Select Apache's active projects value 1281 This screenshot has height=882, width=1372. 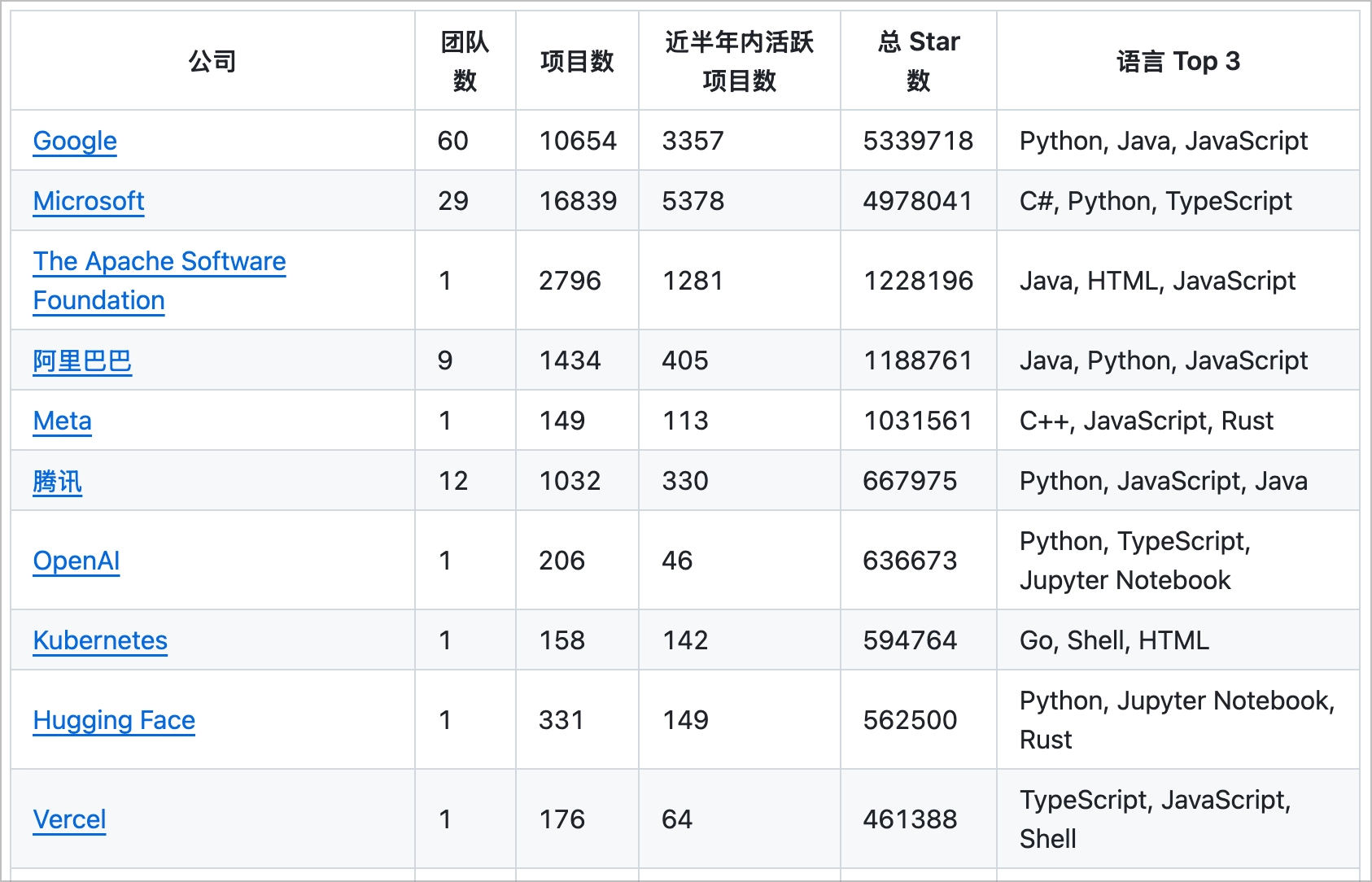pyautogui.click(x=693, y=281)
